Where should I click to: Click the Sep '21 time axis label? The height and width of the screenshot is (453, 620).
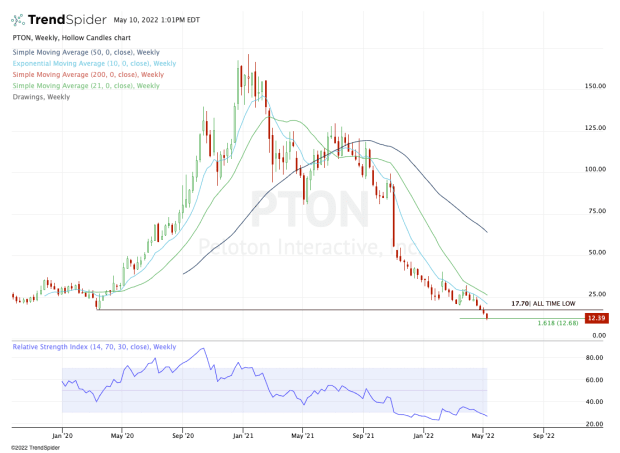click(x=363, y=436)
